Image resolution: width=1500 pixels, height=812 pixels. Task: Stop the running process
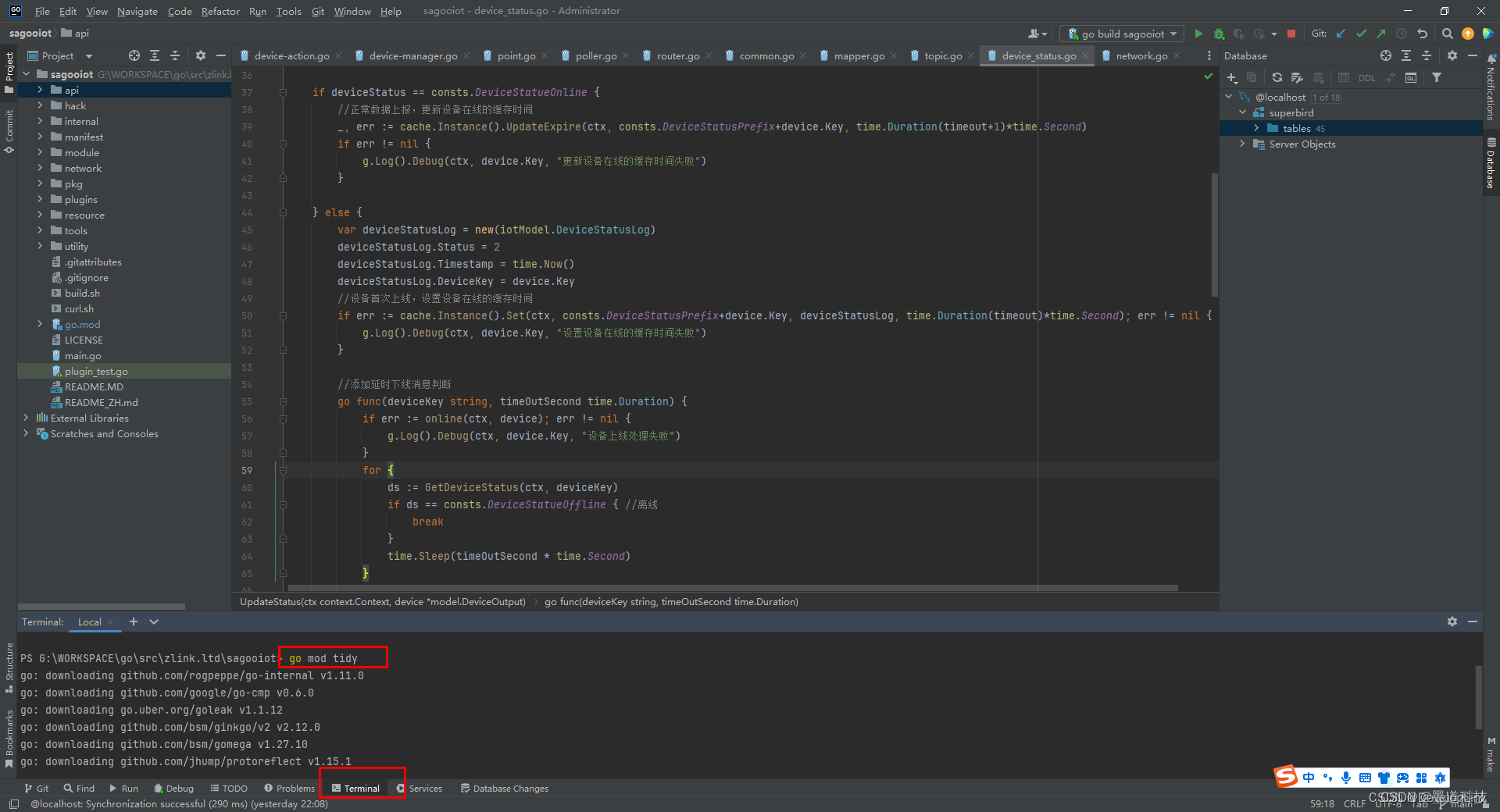[1291, 34]
